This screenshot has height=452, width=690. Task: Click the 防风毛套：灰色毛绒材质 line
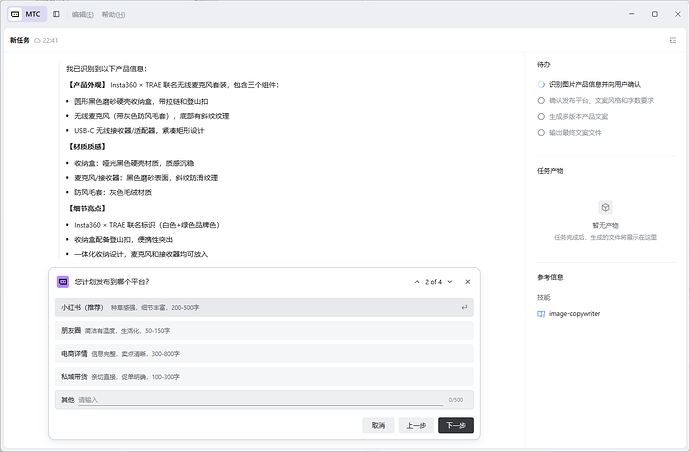point(113,192)
